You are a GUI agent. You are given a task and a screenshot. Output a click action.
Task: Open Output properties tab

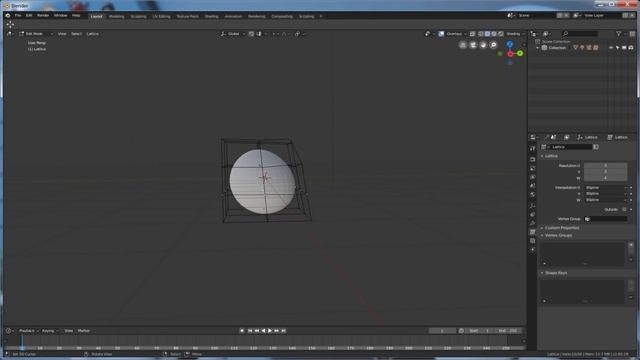533,168
